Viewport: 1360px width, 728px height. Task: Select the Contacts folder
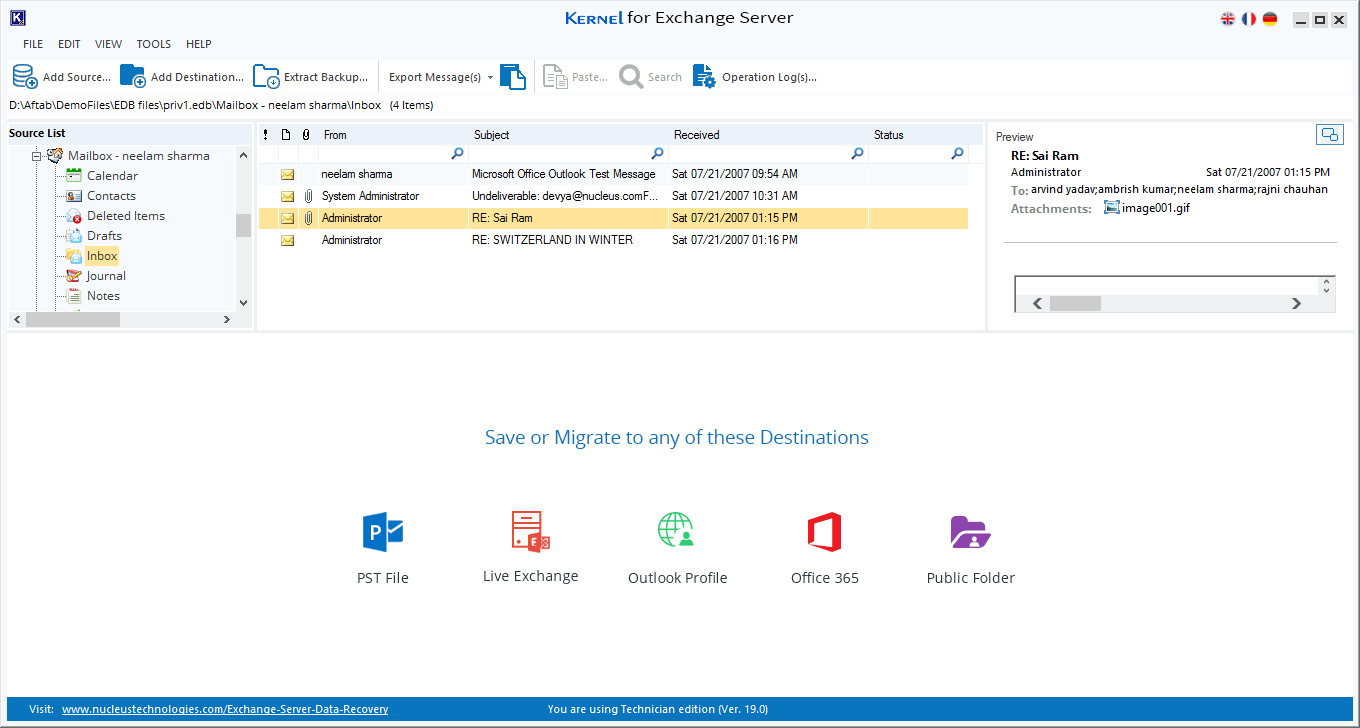point(111,196)
